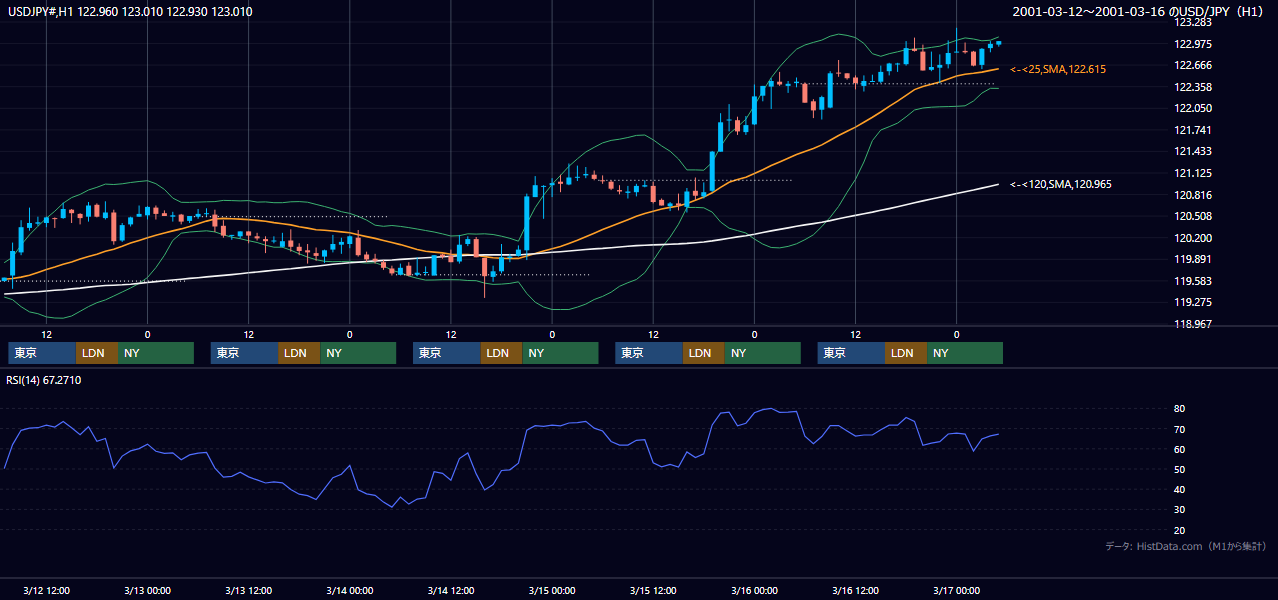This screenshot has height=600, width=1278.
Task: Select the 3/14 00:00 date label
Action: tap(350, 590)
